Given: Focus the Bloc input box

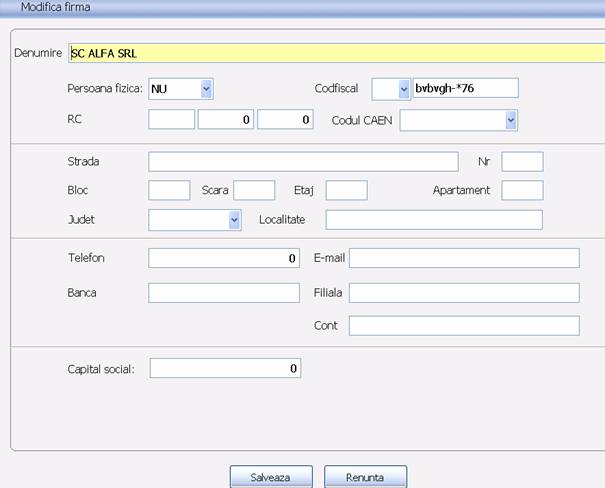Looking at the screenshot, I should point(169,190).
